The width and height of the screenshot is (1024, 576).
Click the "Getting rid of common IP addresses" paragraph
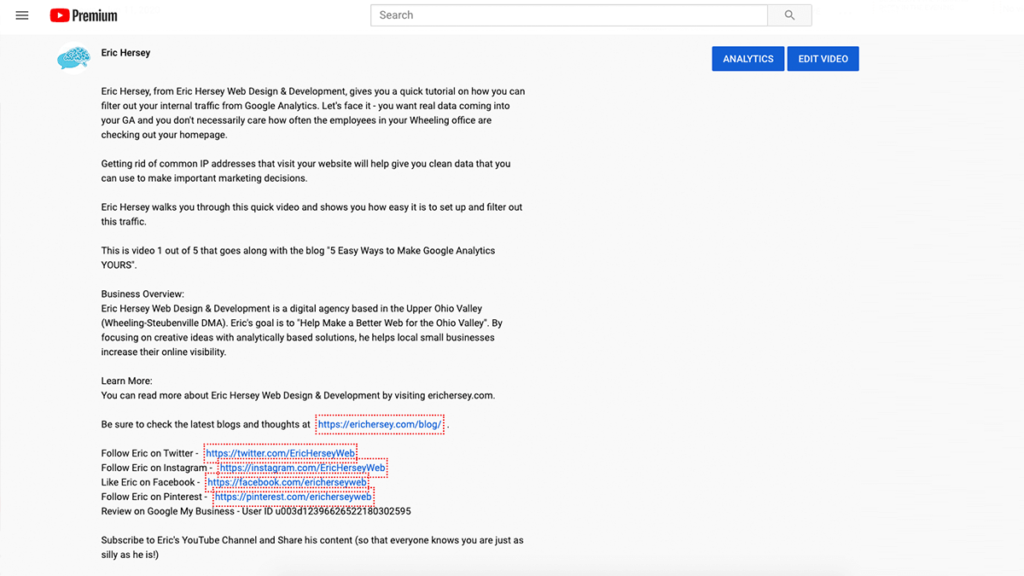pyautogui.click(x=305, y=164)
